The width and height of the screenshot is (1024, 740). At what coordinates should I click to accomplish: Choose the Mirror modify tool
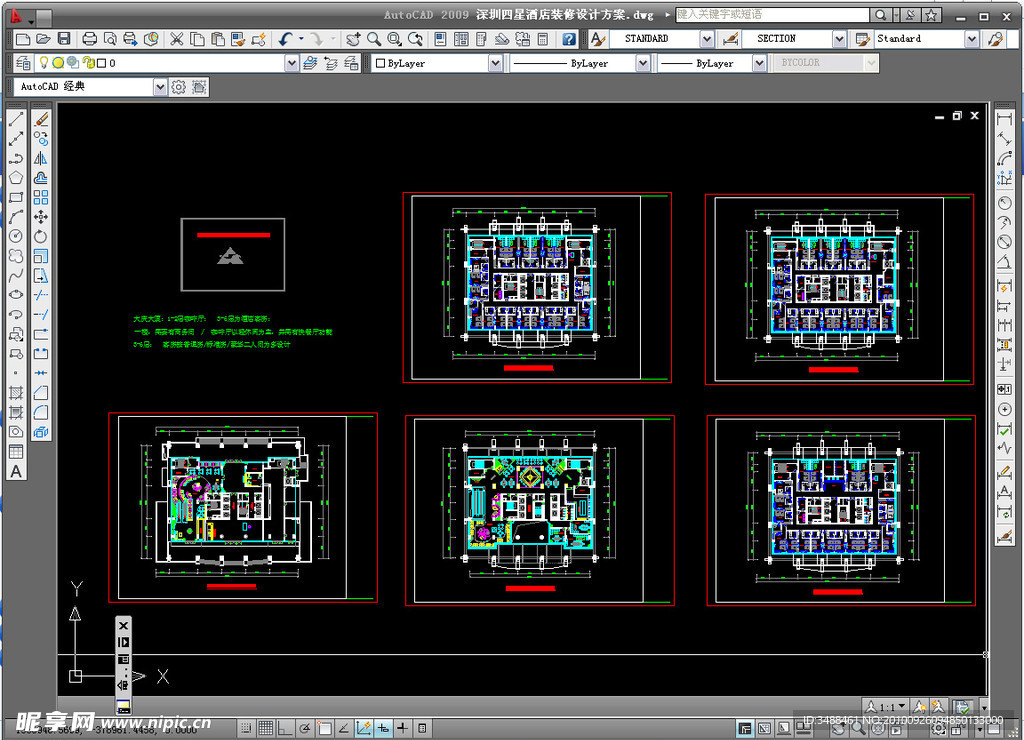(41, 158)
